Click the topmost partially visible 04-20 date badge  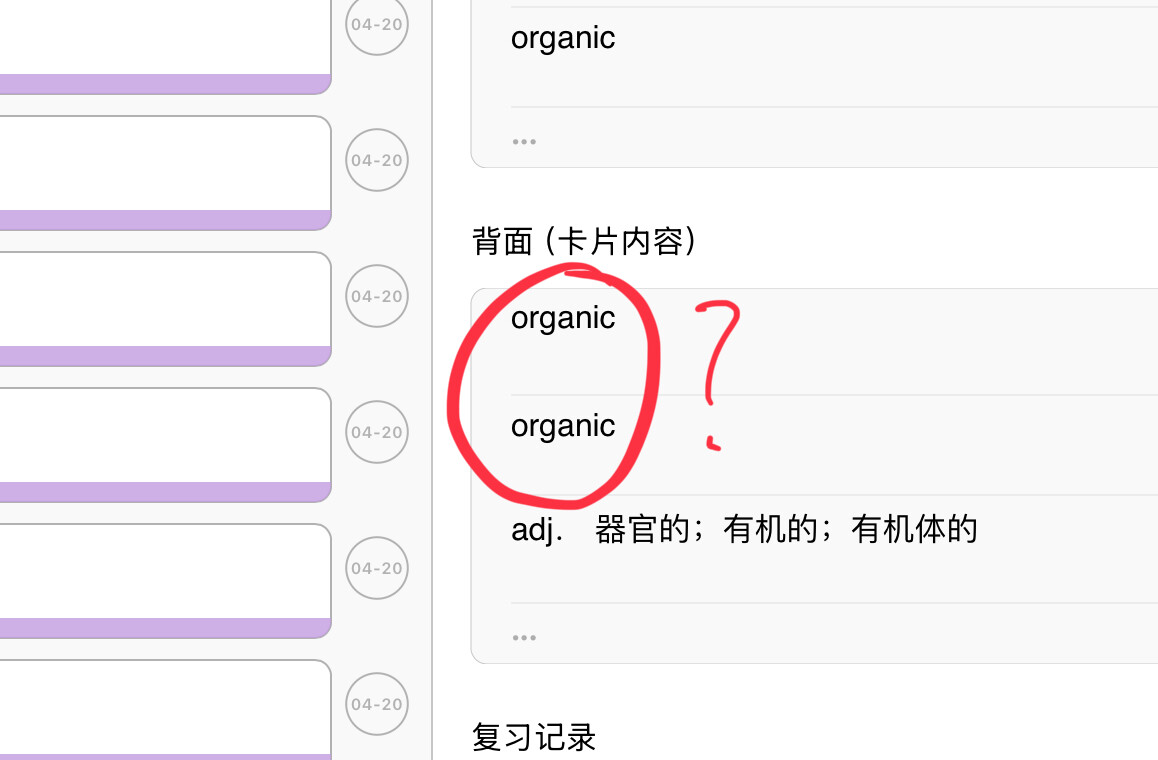pyautogui.click(x=377, y=24)
